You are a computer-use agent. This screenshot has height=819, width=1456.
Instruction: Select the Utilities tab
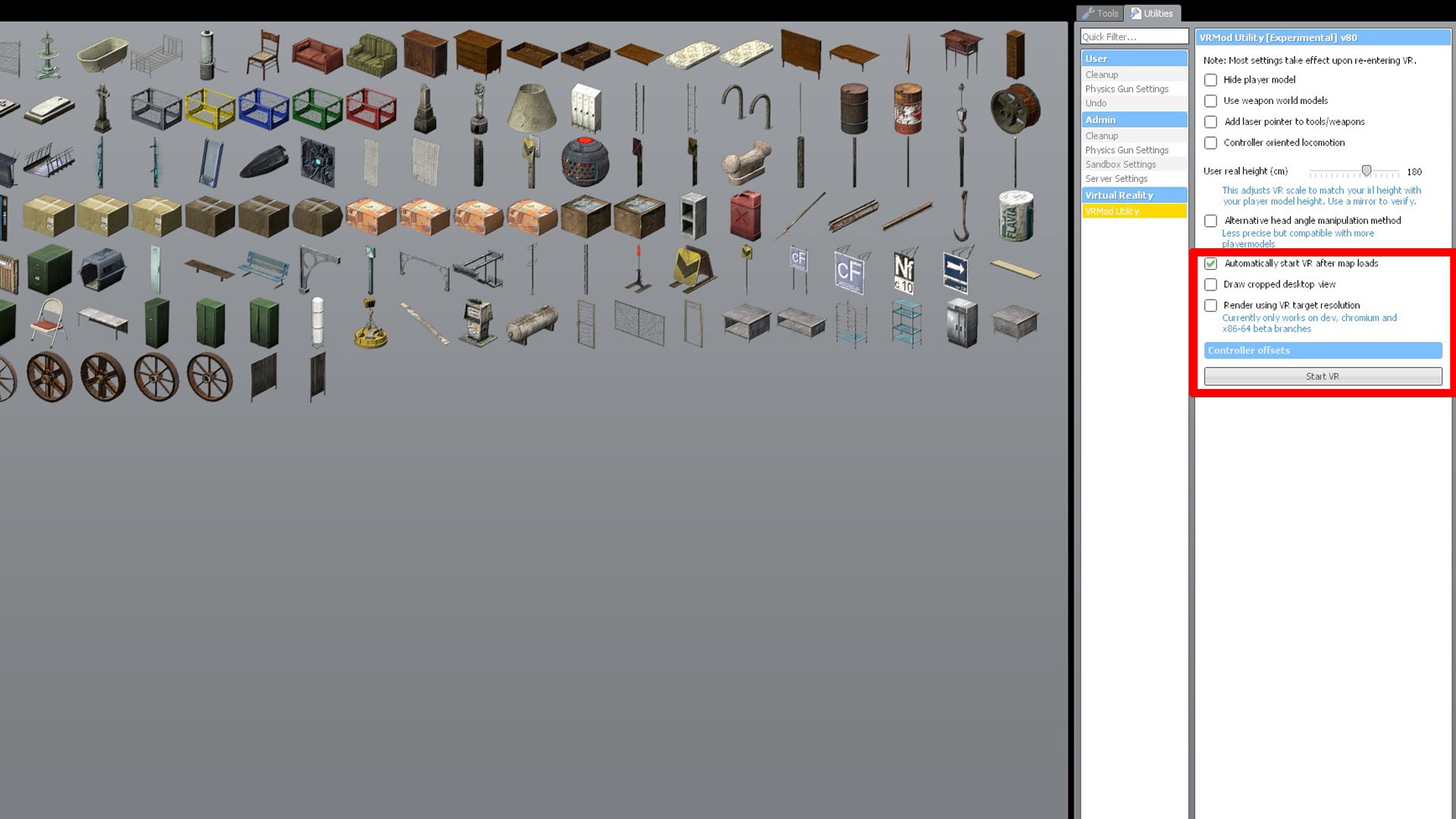click(1152, 13)
